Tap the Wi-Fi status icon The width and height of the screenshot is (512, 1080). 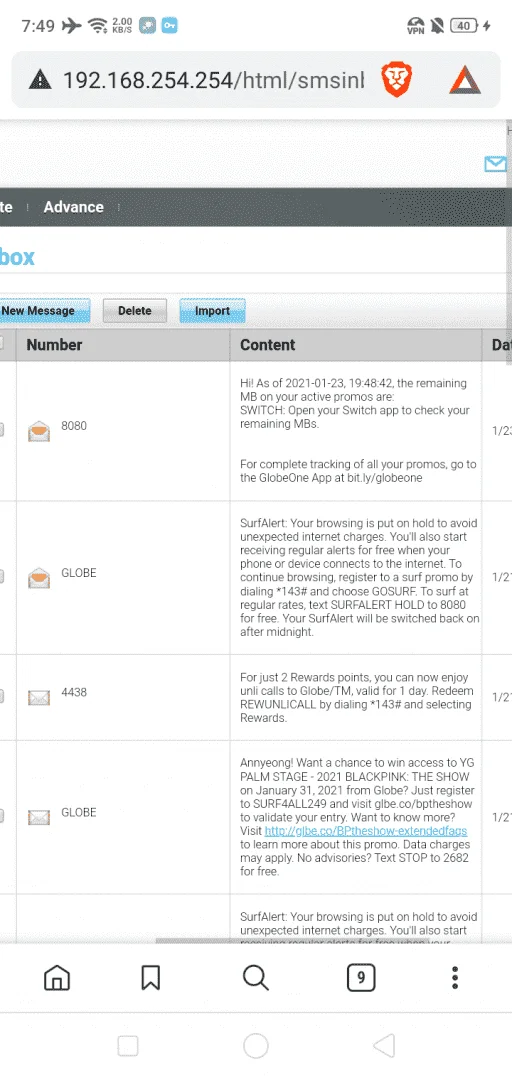pos(99,26)
